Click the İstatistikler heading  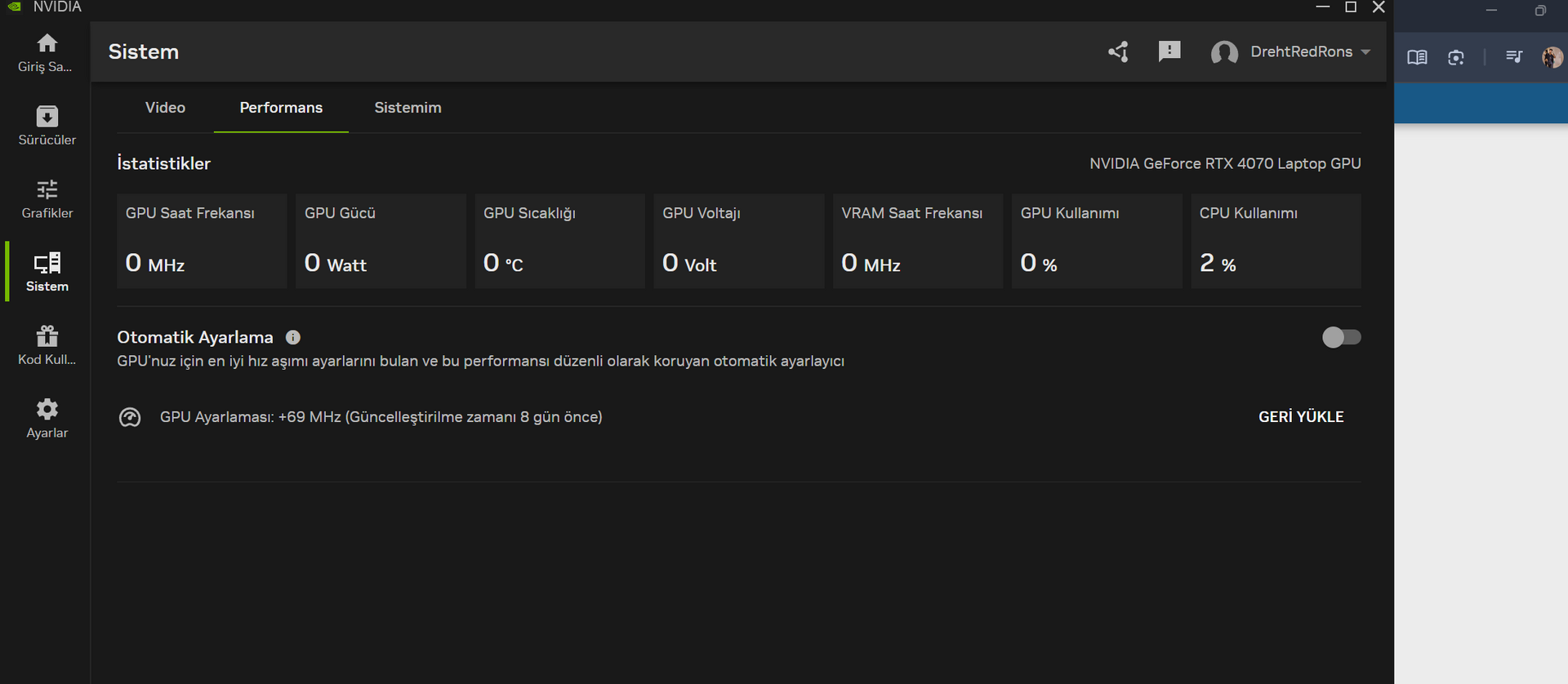pos(163,163)
